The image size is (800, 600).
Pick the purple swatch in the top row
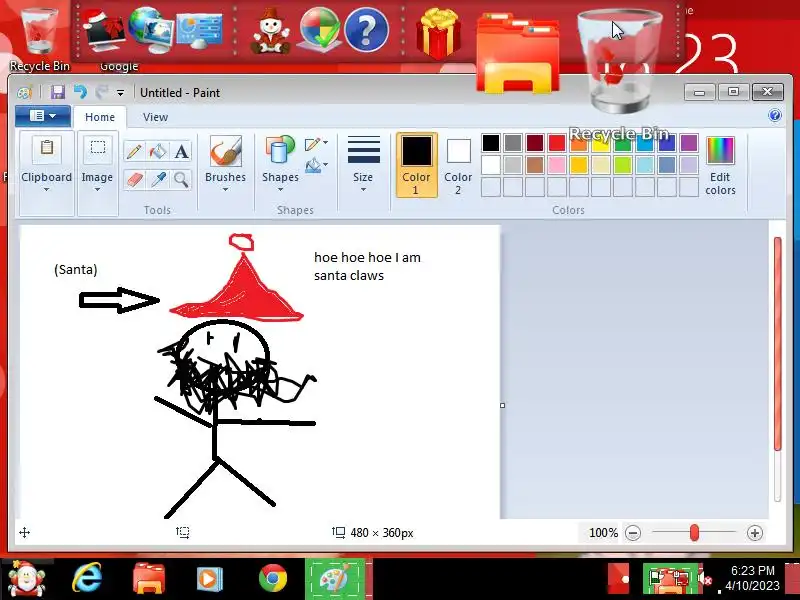[689, 143]
